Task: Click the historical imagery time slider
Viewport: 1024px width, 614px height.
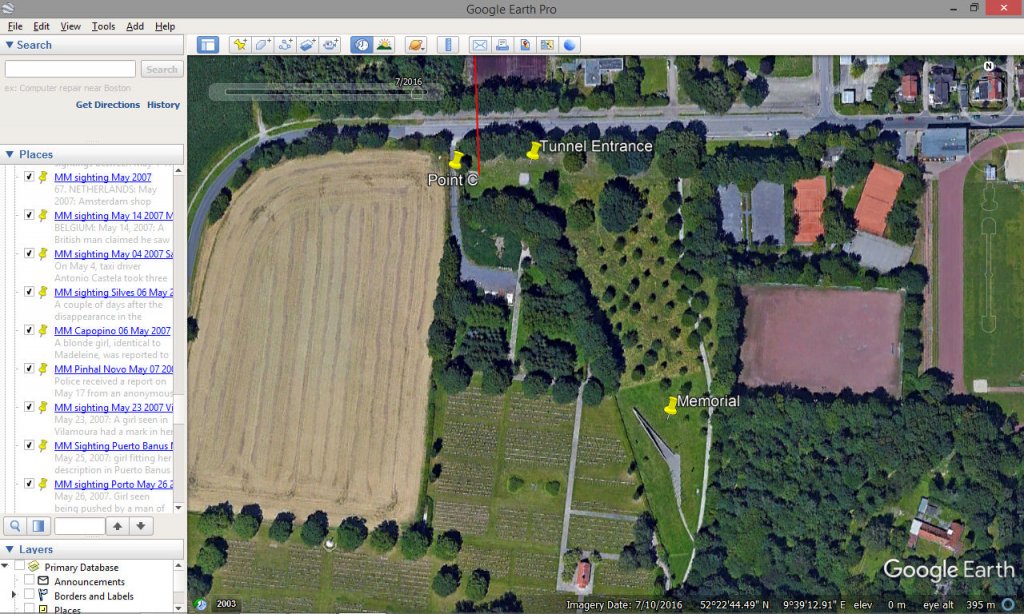Action: click(x=320, y=92)
